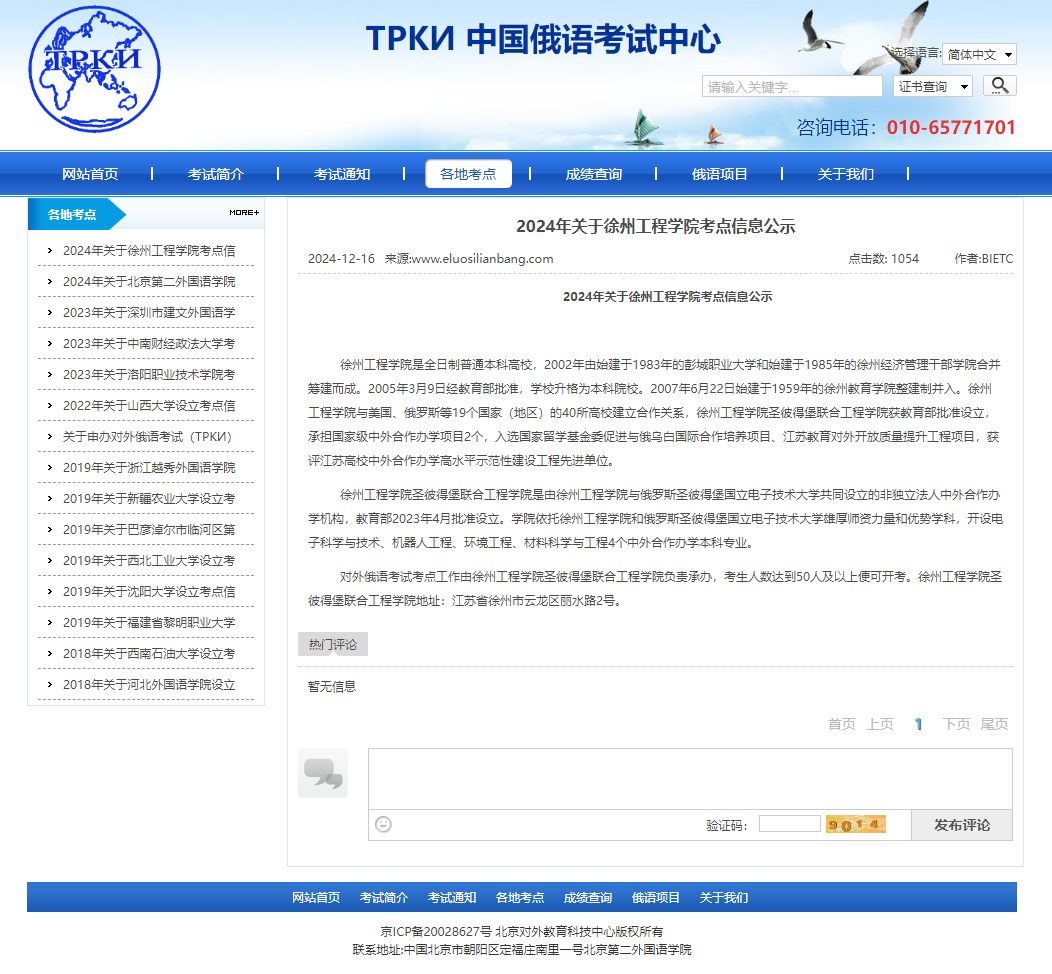Focus the keyword search input field

point(777,87)
